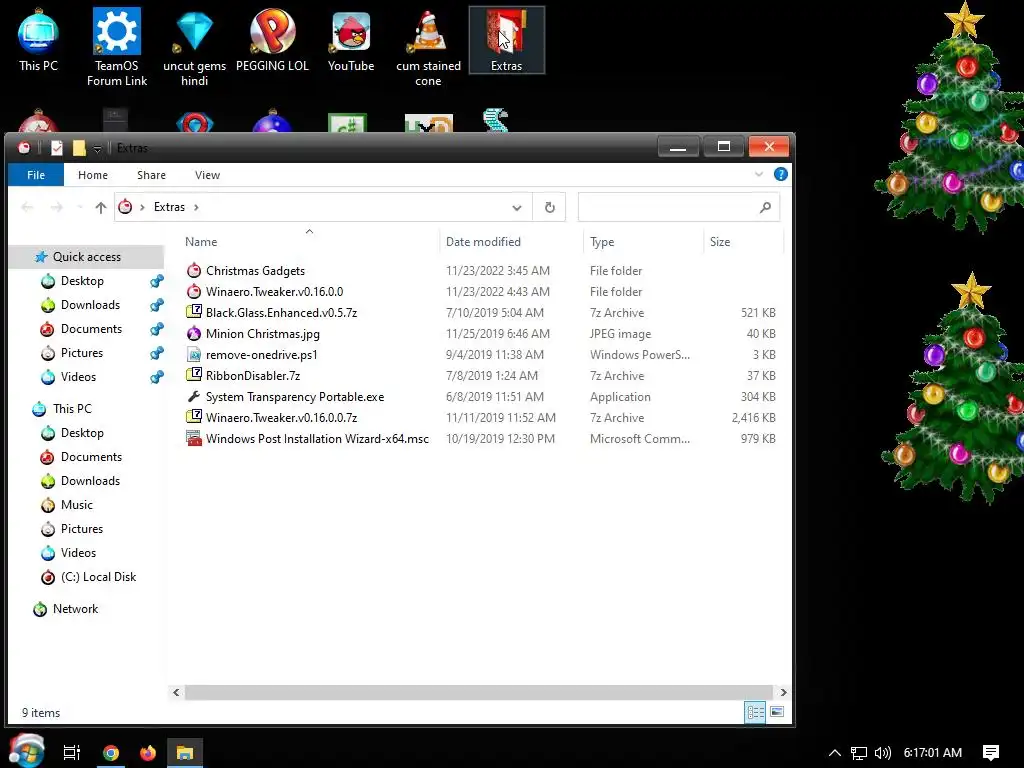
Task: Switch to details view layout icon
Action: pyautogui.click(x=755, y=712)
